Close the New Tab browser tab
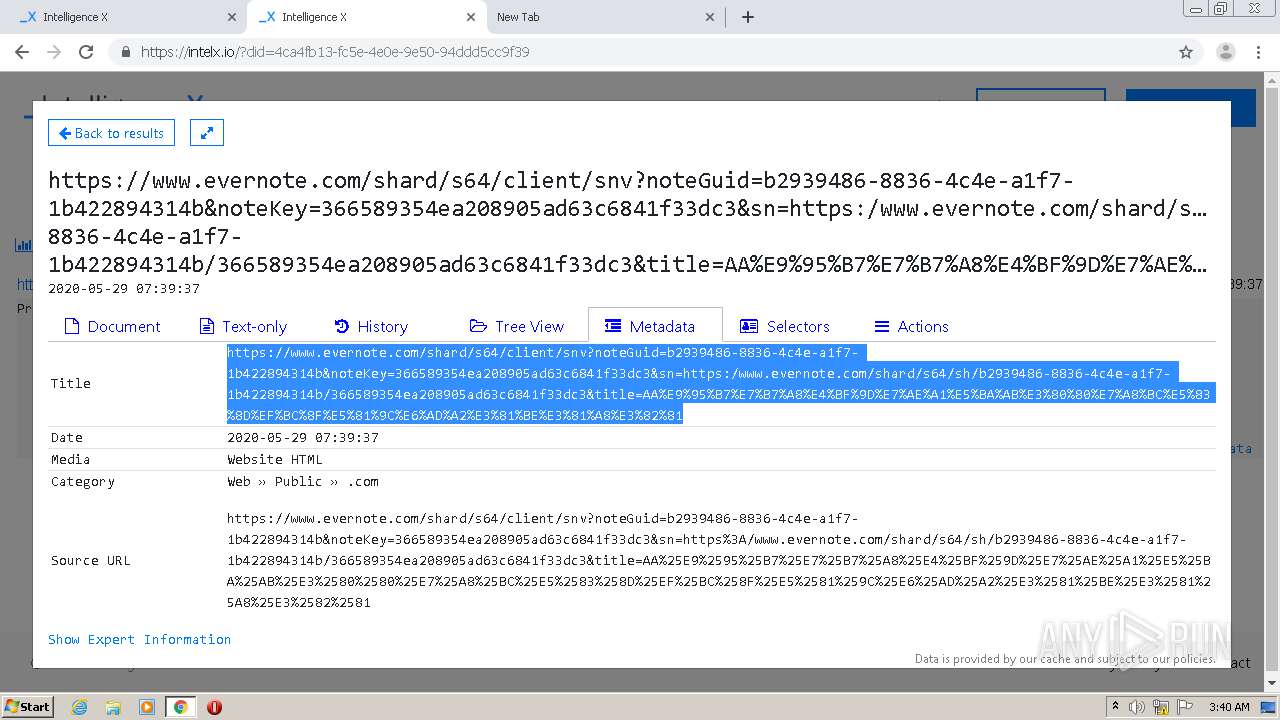Image resolution: width=1280 pixels, height=720 pixels. (x=710, y=17)
